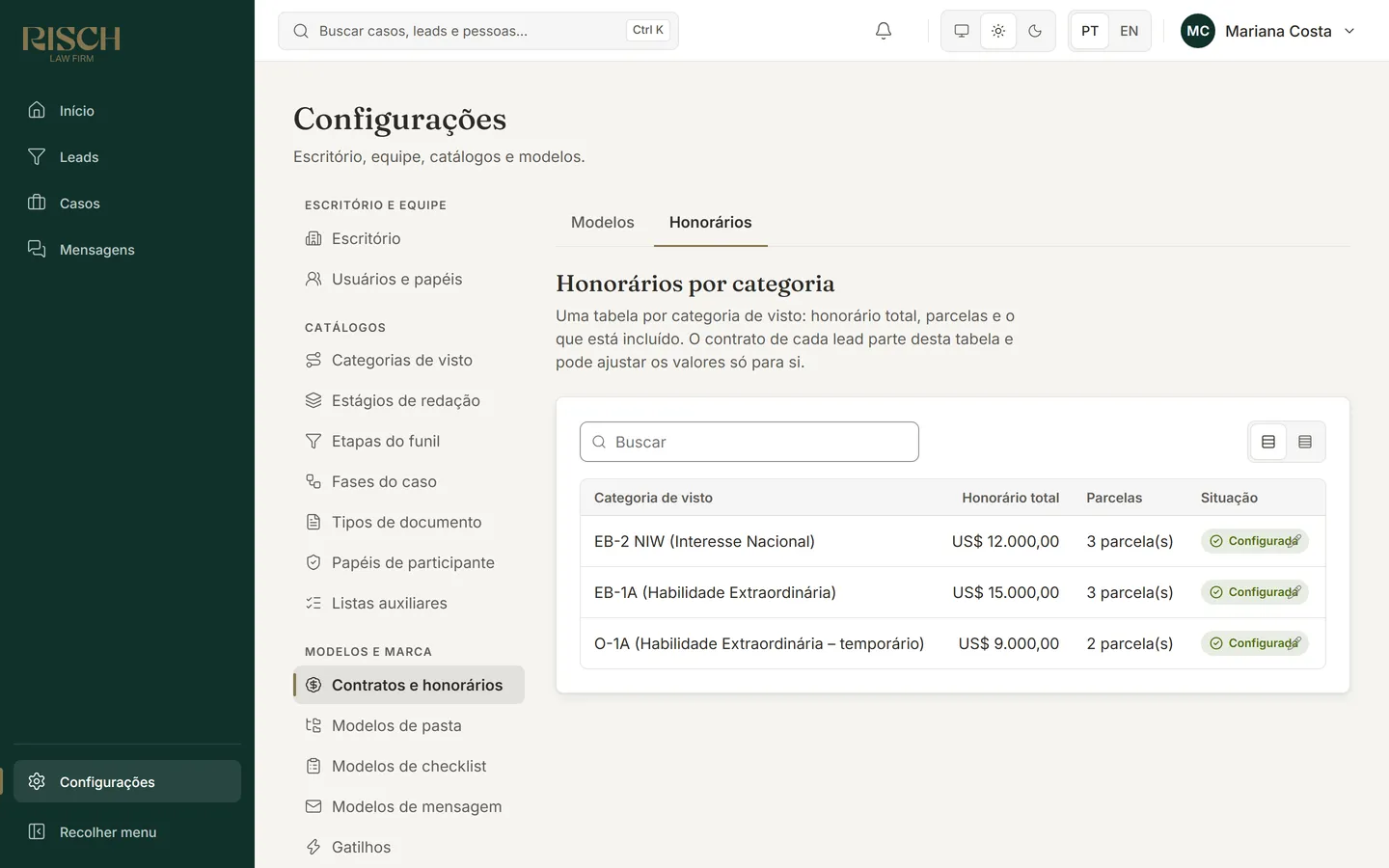This screenshot has width=1389, height=868.
Task: Open EB-1A (Habilidade Extraordinária) row
Action: pos(953,592)
